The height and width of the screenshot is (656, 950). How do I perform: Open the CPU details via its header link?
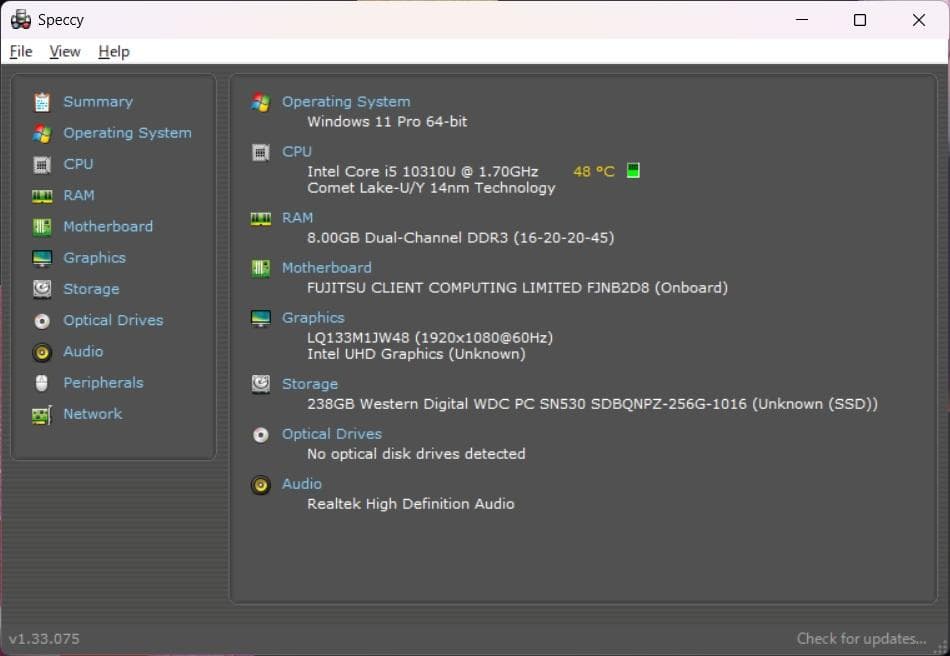coord(296,151)
